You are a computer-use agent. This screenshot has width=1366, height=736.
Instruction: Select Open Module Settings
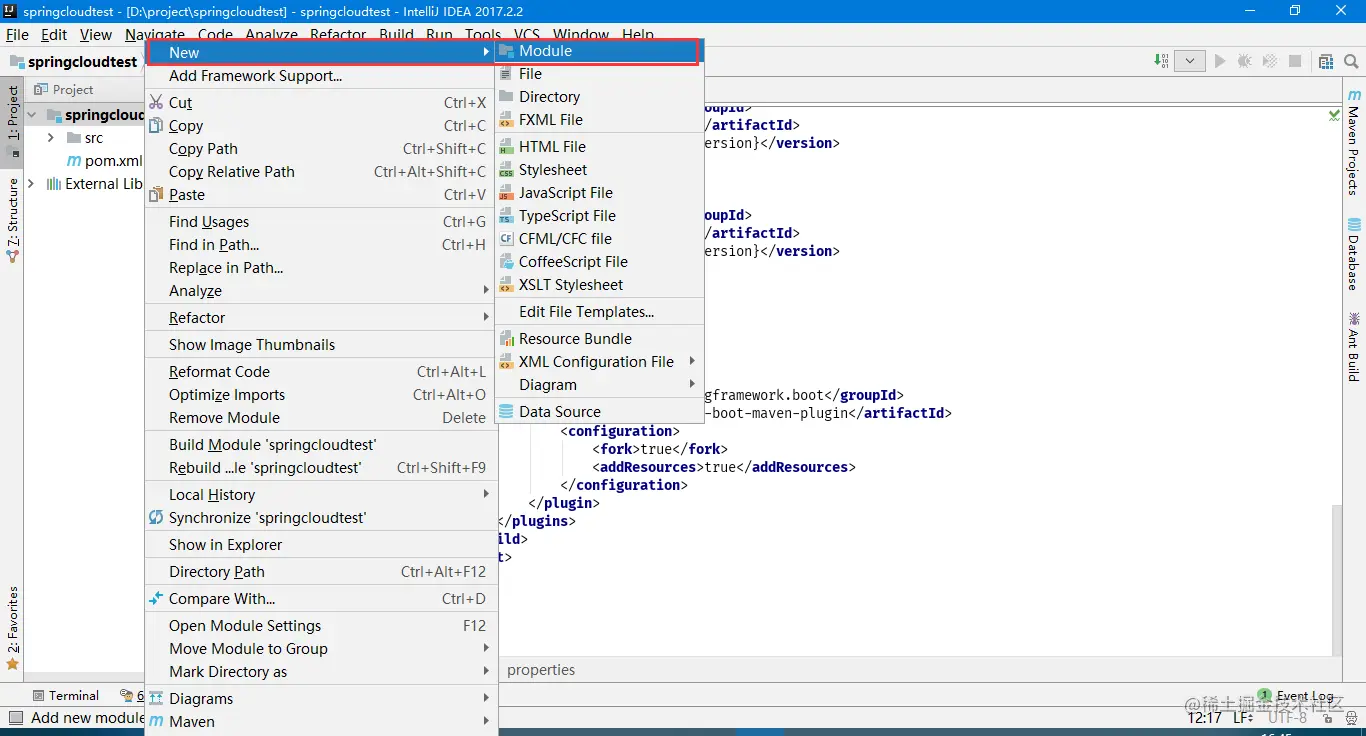320,626
